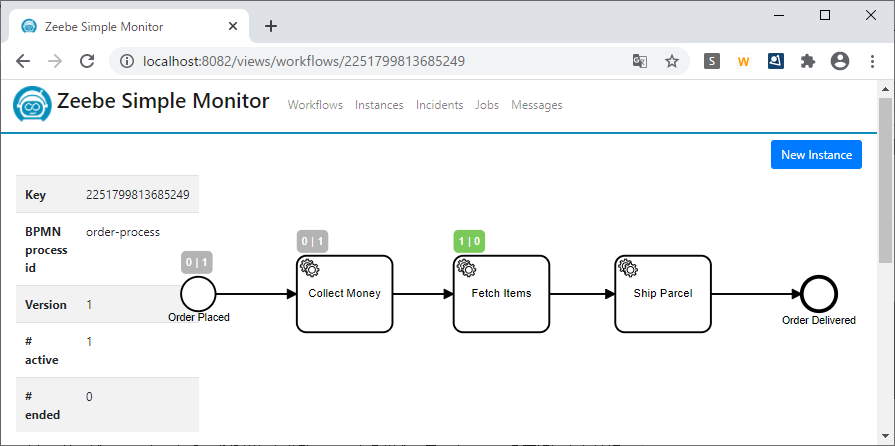Maximize the browser window
This screenshot has height=446, width=895.
click(x=825, y=15)
